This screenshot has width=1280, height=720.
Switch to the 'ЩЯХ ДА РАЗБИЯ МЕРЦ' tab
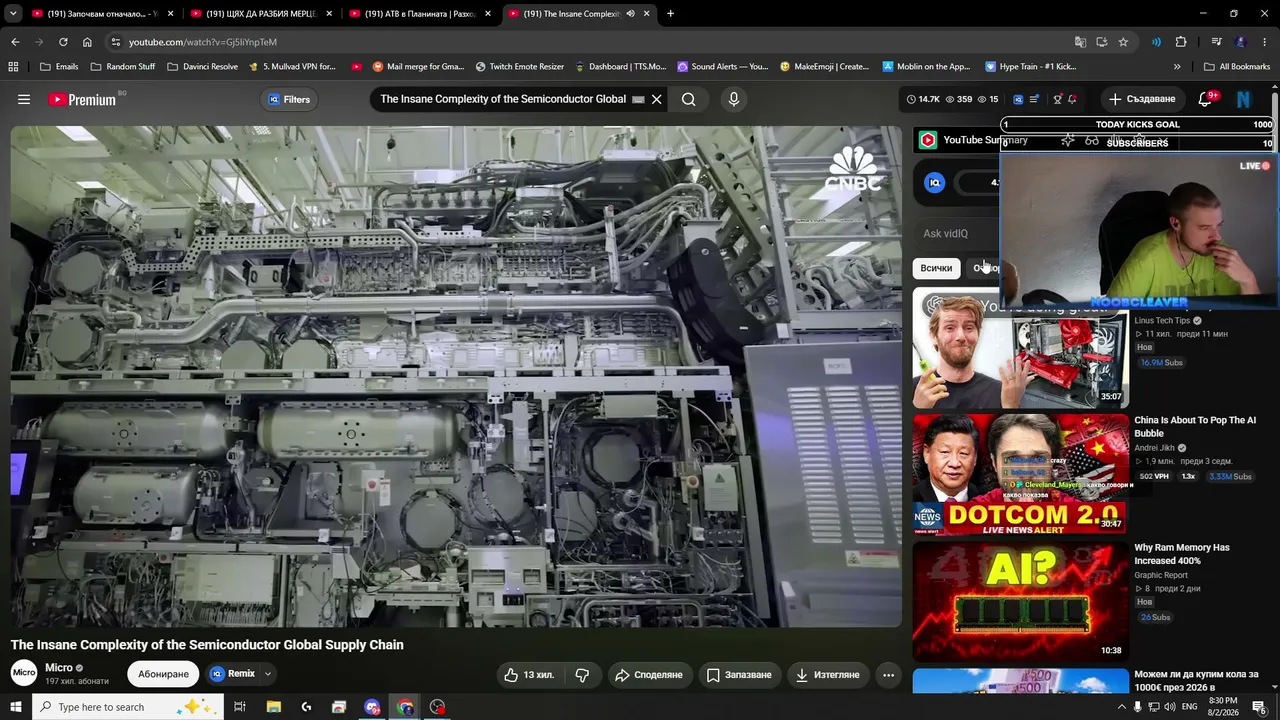262,14
